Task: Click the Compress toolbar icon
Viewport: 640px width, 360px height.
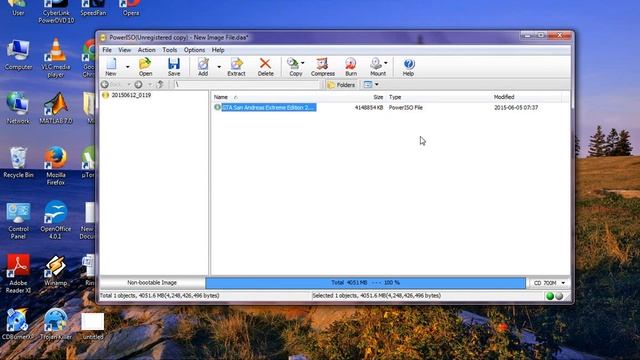Action: pos(322,67)
